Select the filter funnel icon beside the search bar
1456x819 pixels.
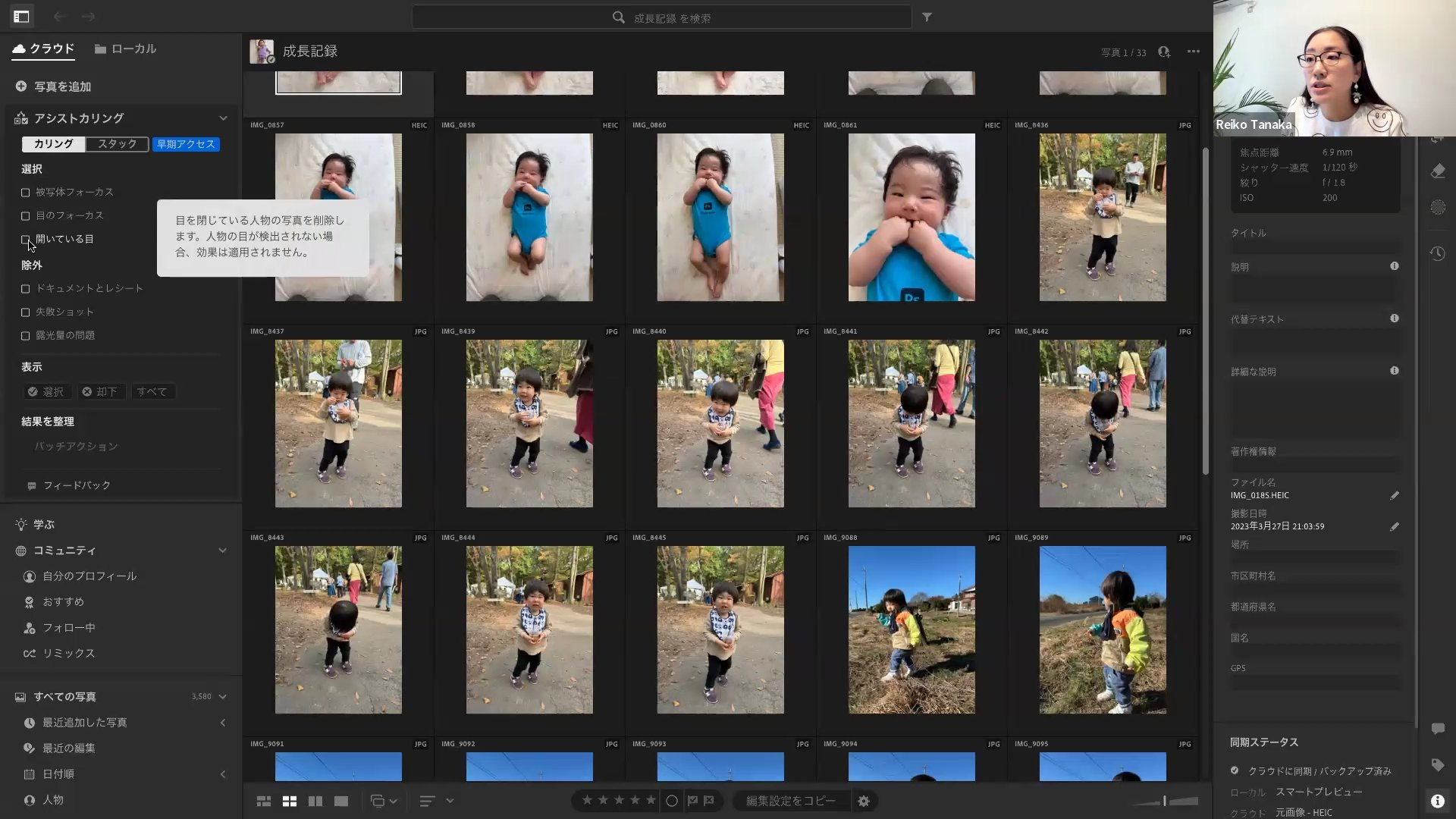point(927,17)
